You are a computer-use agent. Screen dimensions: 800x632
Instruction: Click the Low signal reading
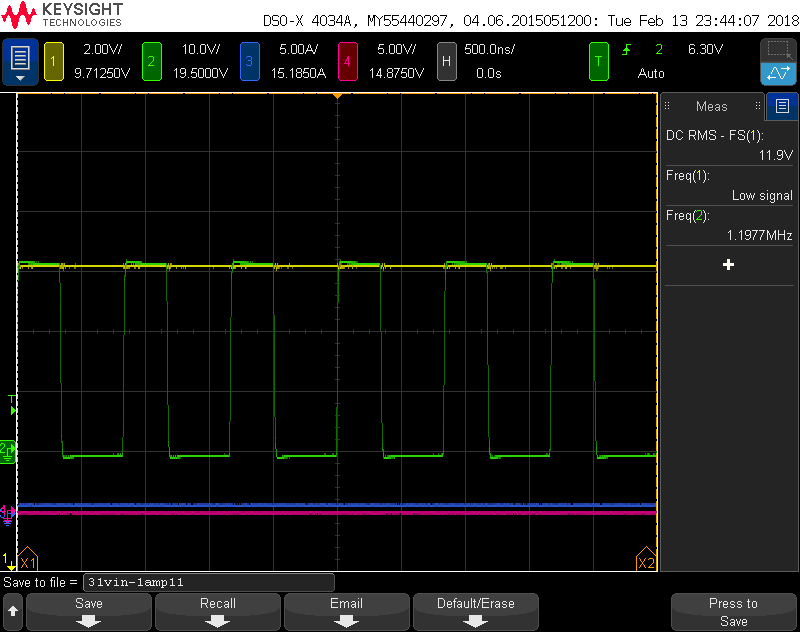762,195
